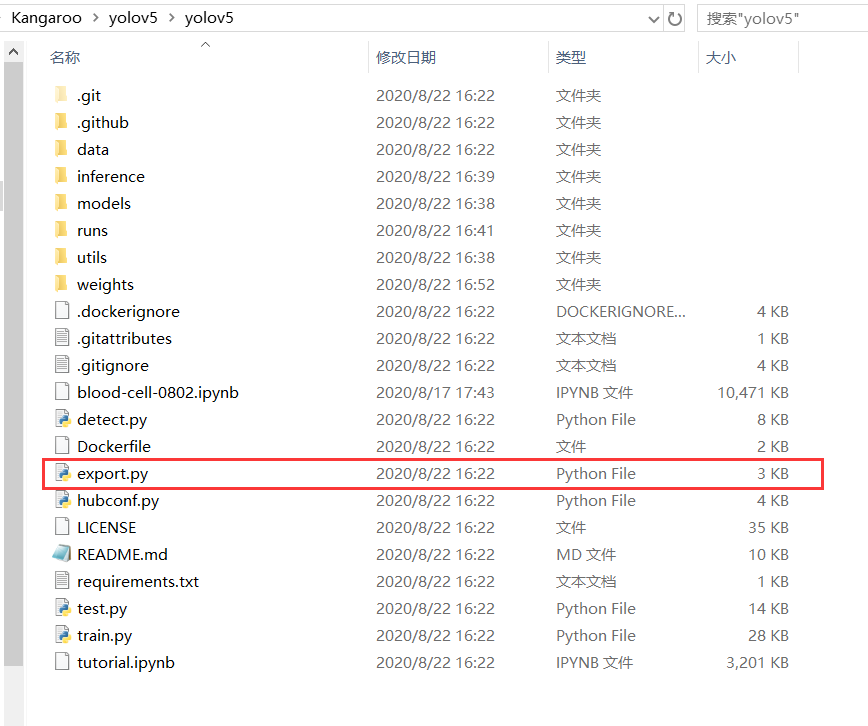This screenshot has height=726, width=868.
Task: Click the .gitattributes text file icon
Action: pyautogui.click(x=62, y=338)
